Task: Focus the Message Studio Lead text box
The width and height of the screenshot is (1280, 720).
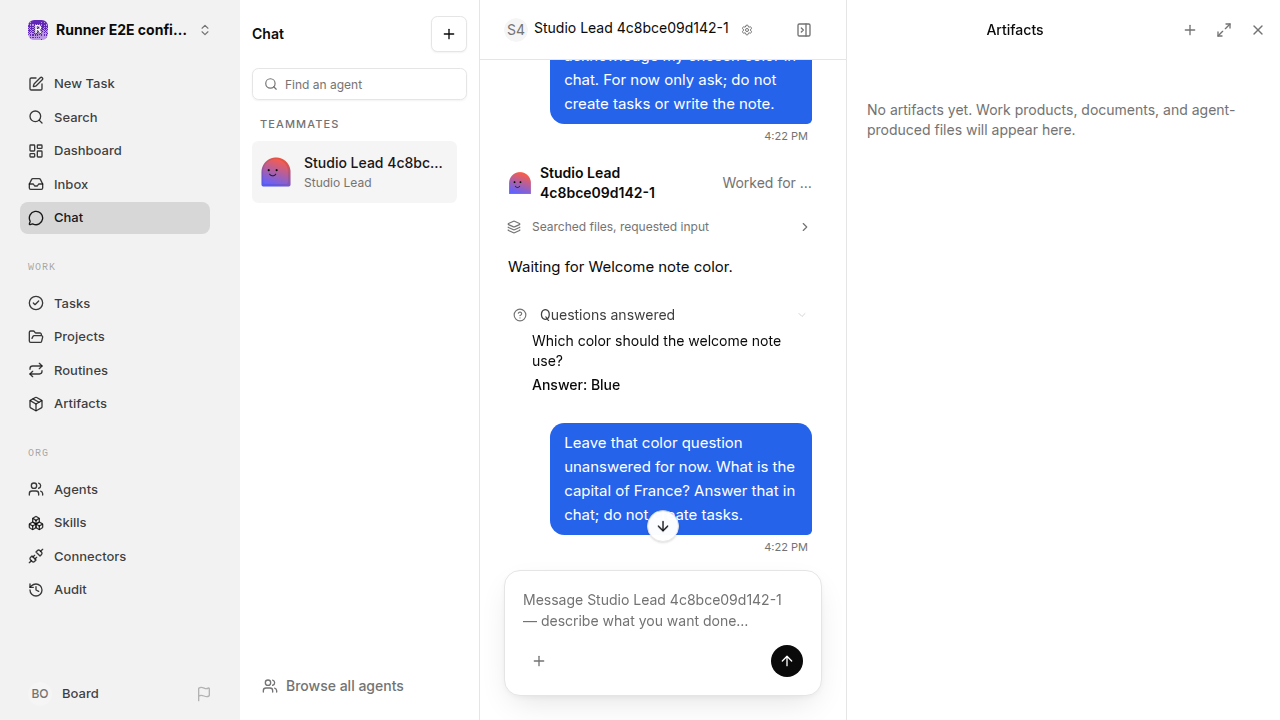Action: click(662, 610)
